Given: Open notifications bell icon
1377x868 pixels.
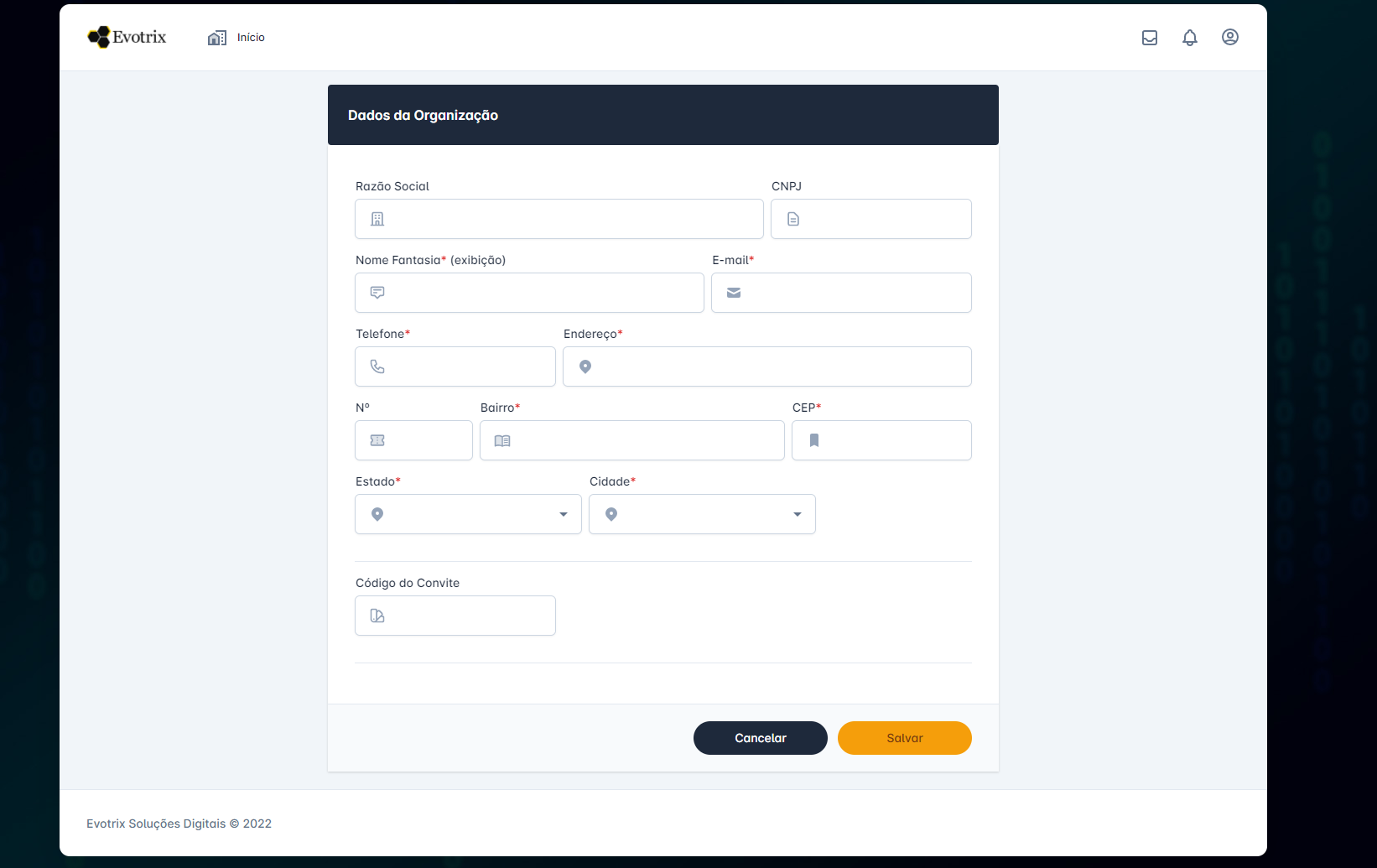Looking at the screenshot, I should coord(1190,38).
